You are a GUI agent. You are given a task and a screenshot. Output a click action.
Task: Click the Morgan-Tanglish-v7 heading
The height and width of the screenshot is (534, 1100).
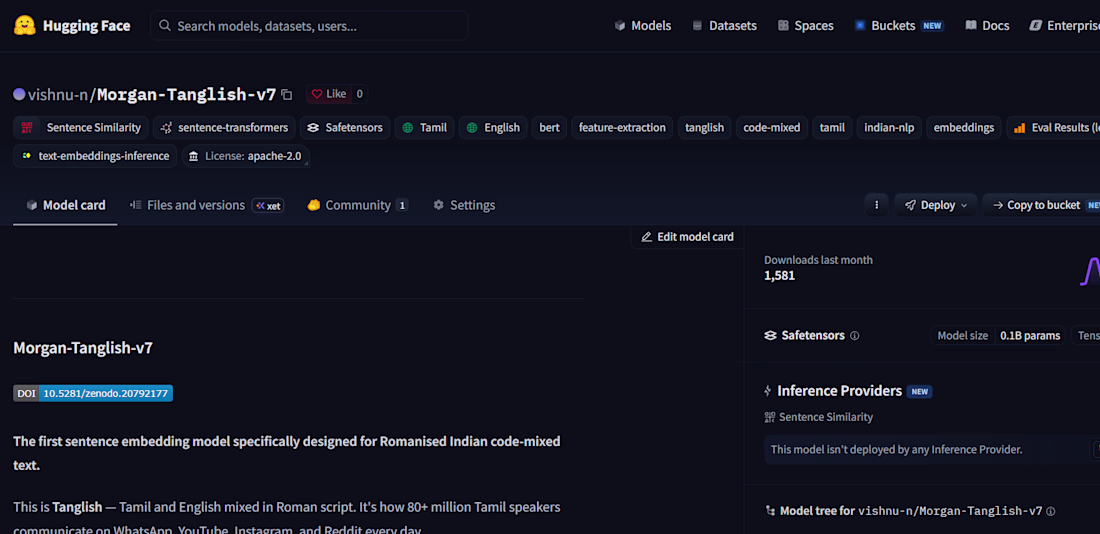click(x=83, y=348)
